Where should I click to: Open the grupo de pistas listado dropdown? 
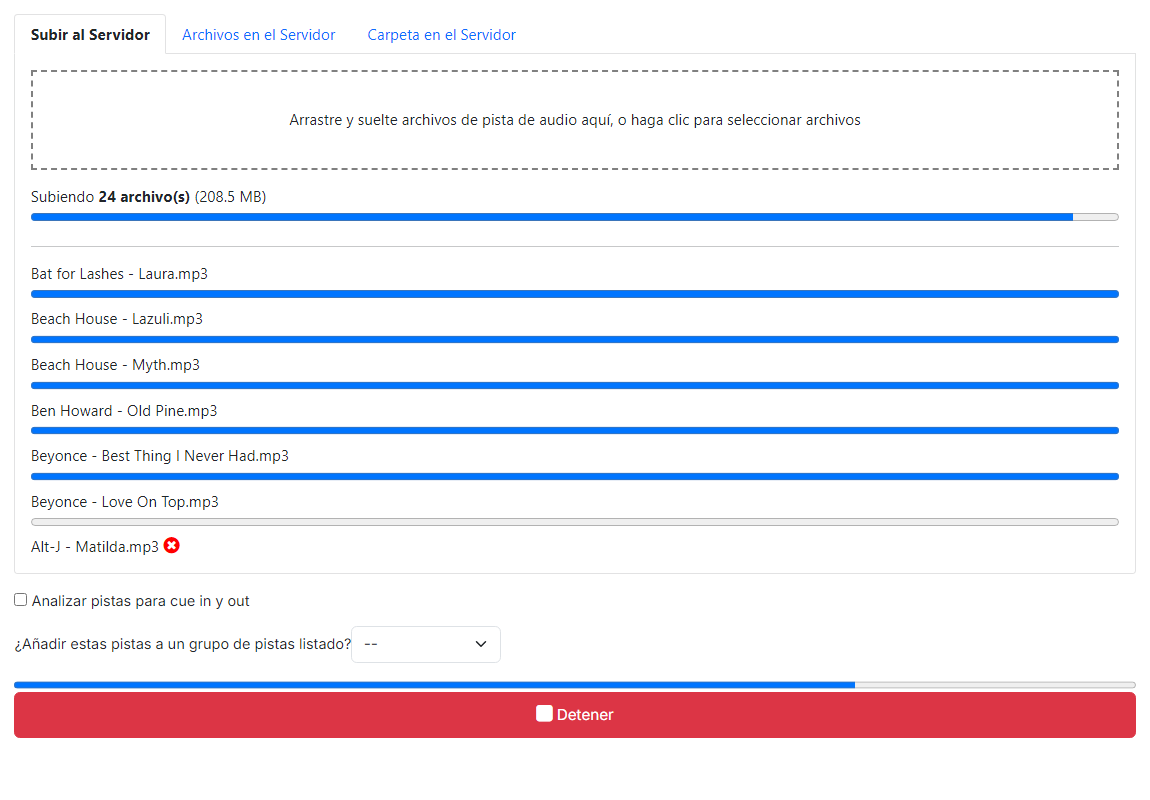(x=426, y=645)
